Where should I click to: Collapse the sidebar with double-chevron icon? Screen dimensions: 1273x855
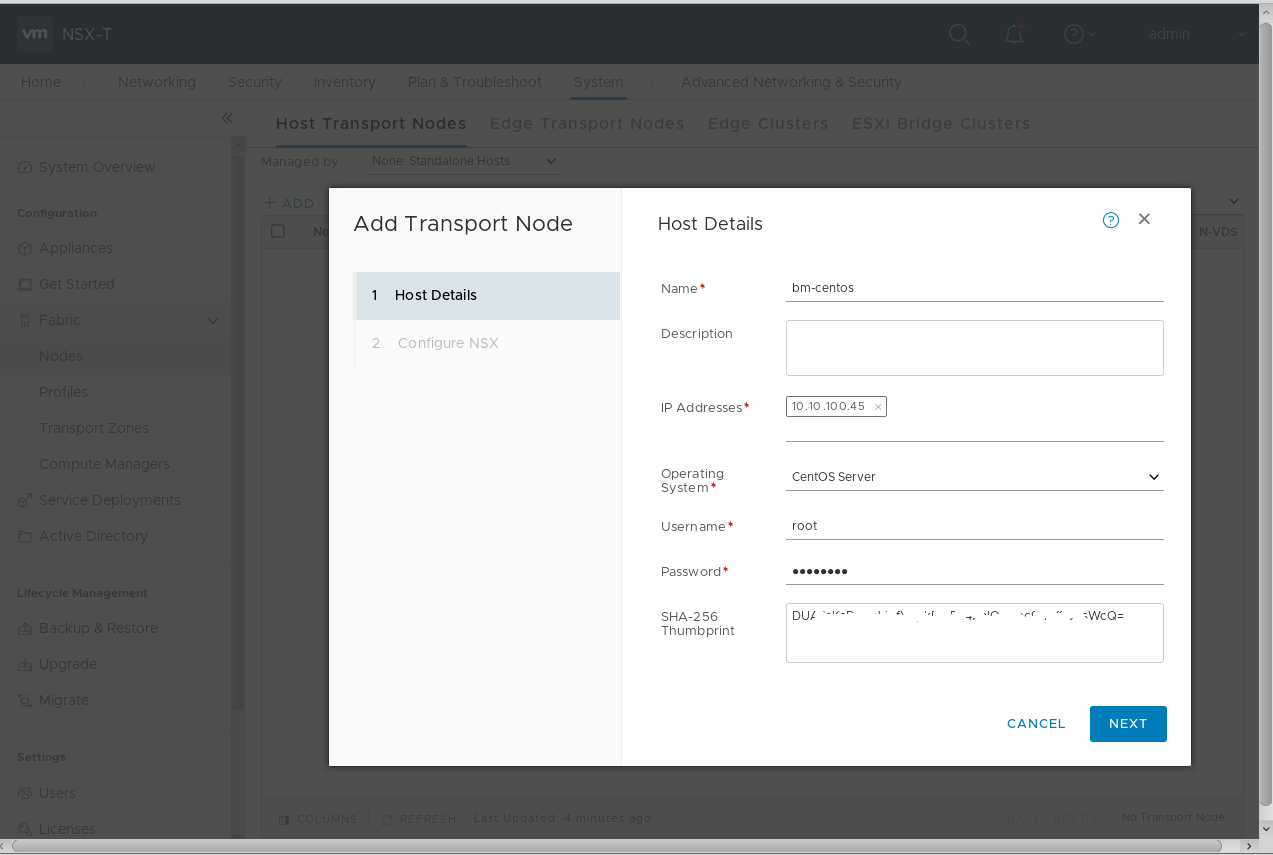(227, 118)
